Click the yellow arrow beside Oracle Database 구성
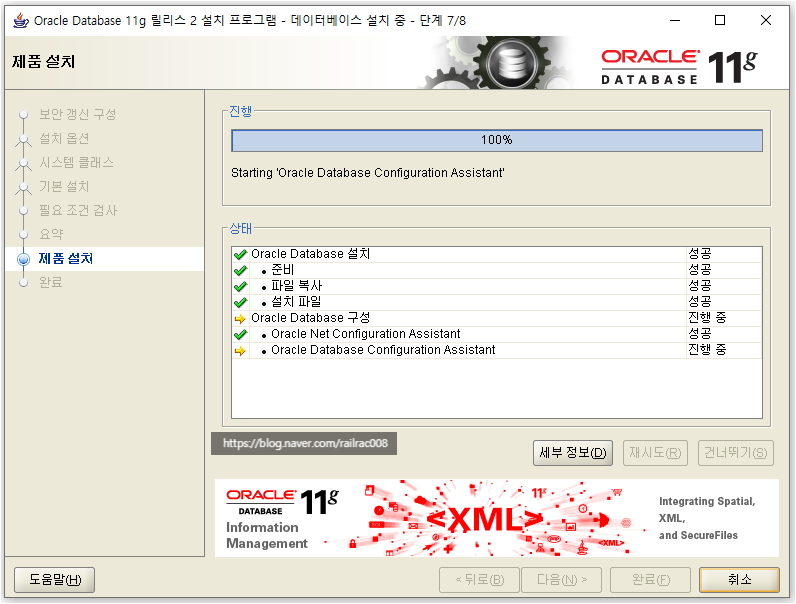796x604 pixels. (x=240, y=319)
